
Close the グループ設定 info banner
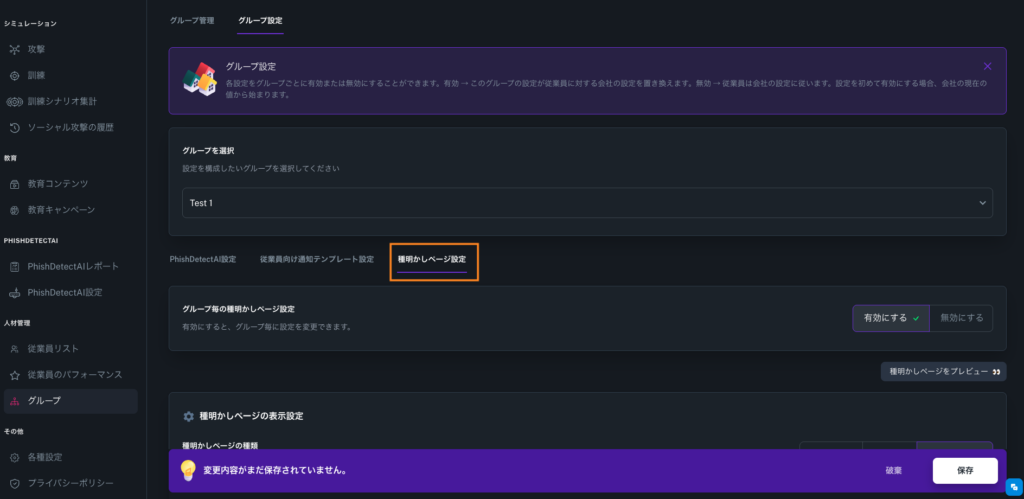(988, 66)
